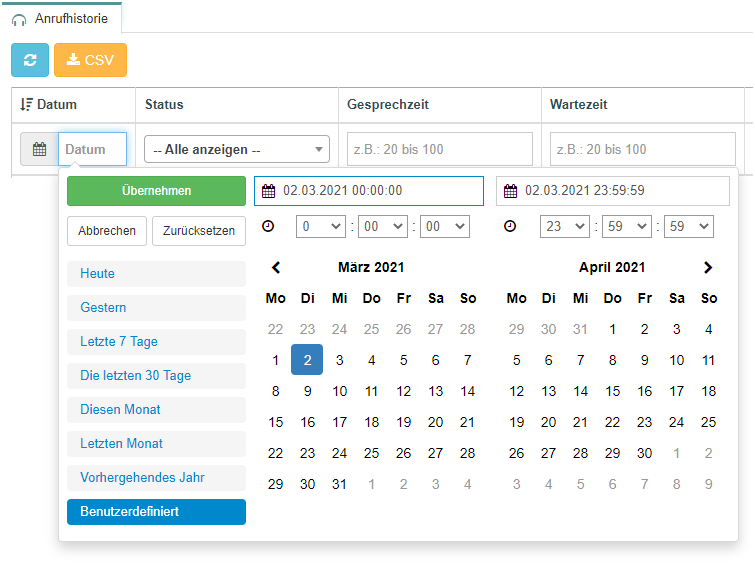Click the Abbrechen button
Image resolution: width=755 pixels, height=570 pixels.
(x=107, y=231)
